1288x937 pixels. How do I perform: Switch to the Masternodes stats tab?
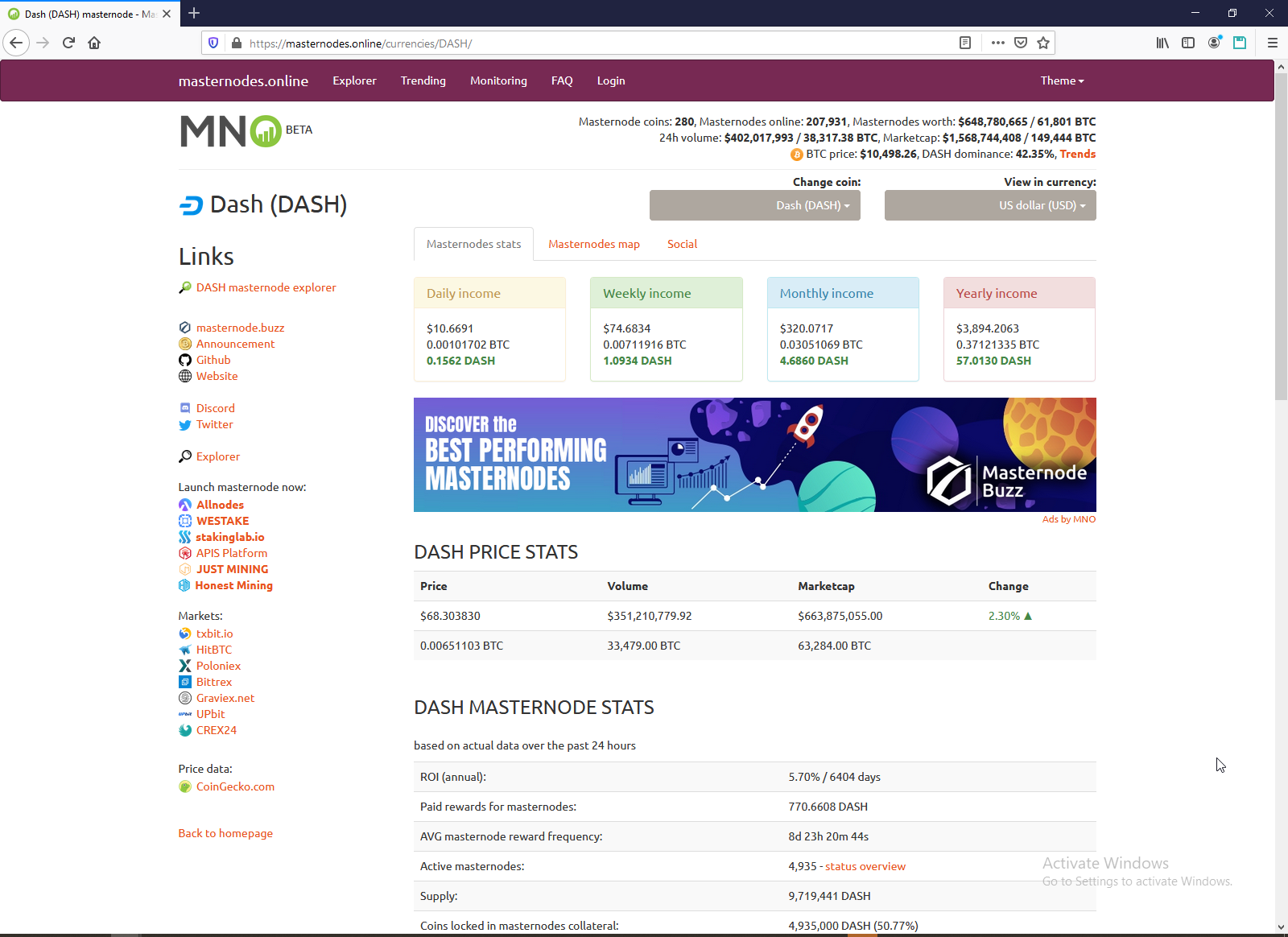(x=473, y=244)
